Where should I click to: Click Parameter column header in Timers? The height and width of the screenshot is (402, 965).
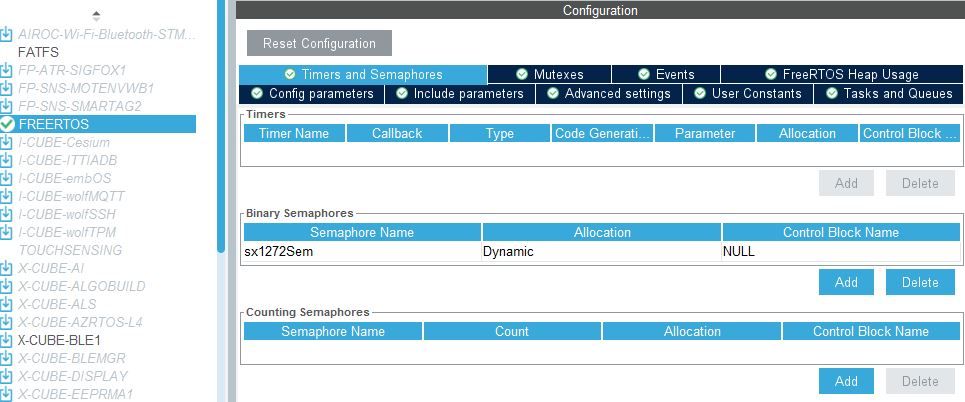pos(705,134)
